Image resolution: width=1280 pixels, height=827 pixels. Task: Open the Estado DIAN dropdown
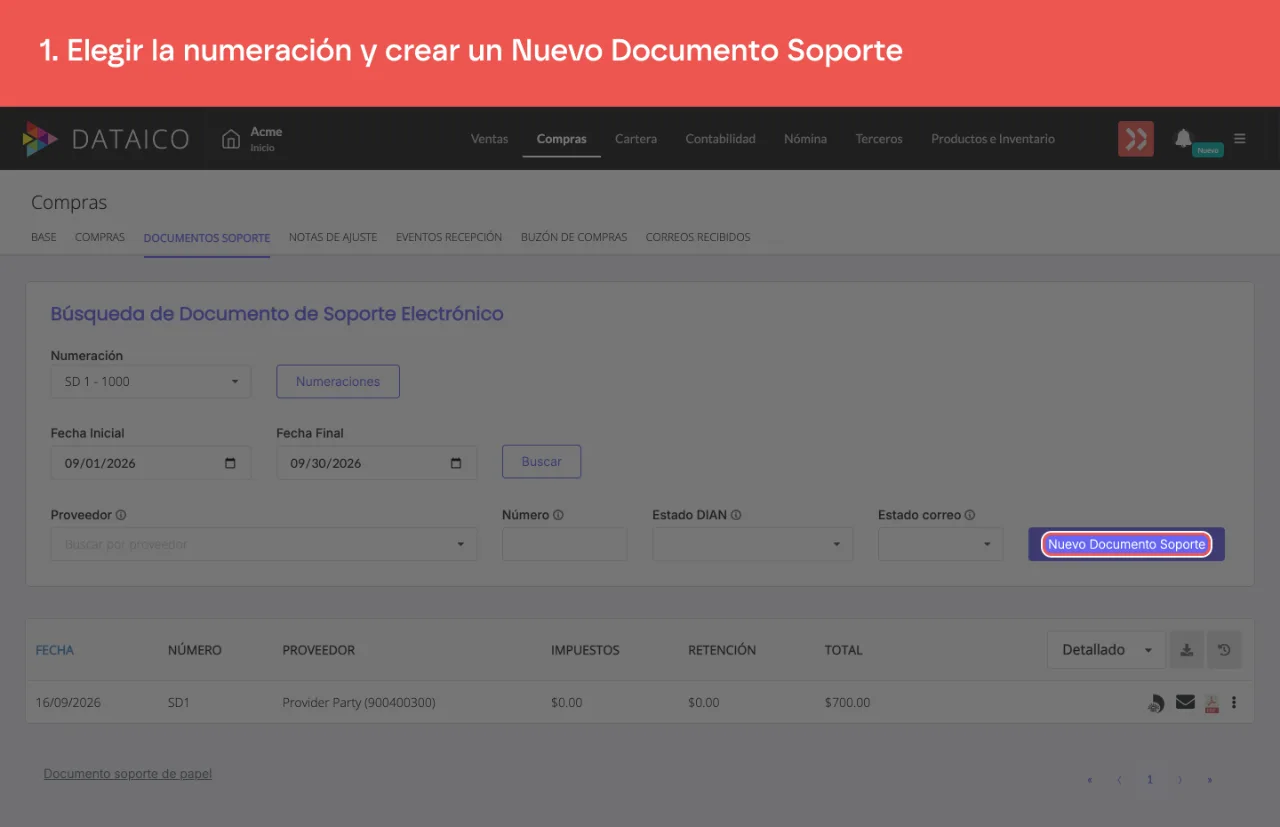(753, 544)
